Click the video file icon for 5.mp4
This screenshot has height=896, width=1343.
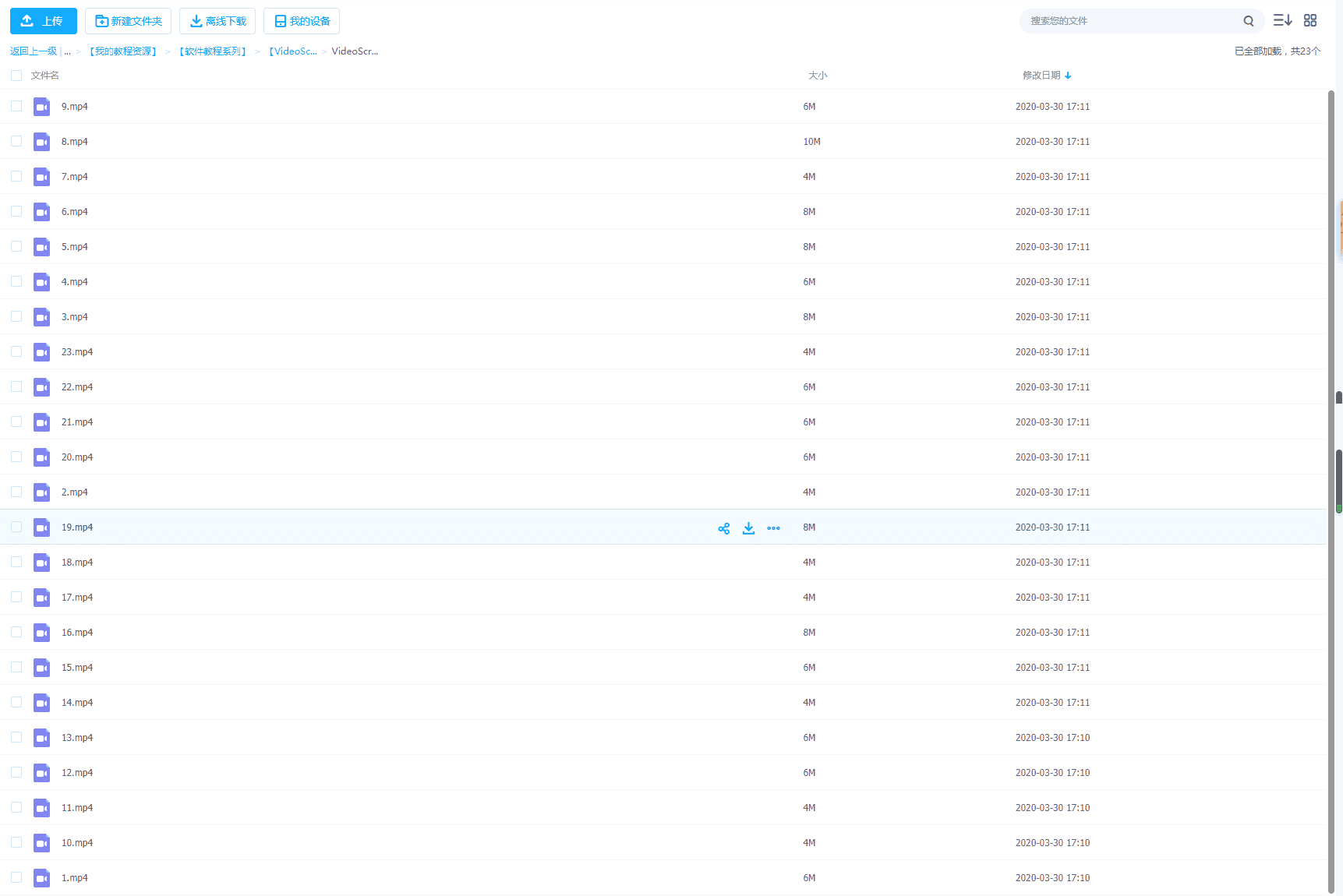point(41,247)
